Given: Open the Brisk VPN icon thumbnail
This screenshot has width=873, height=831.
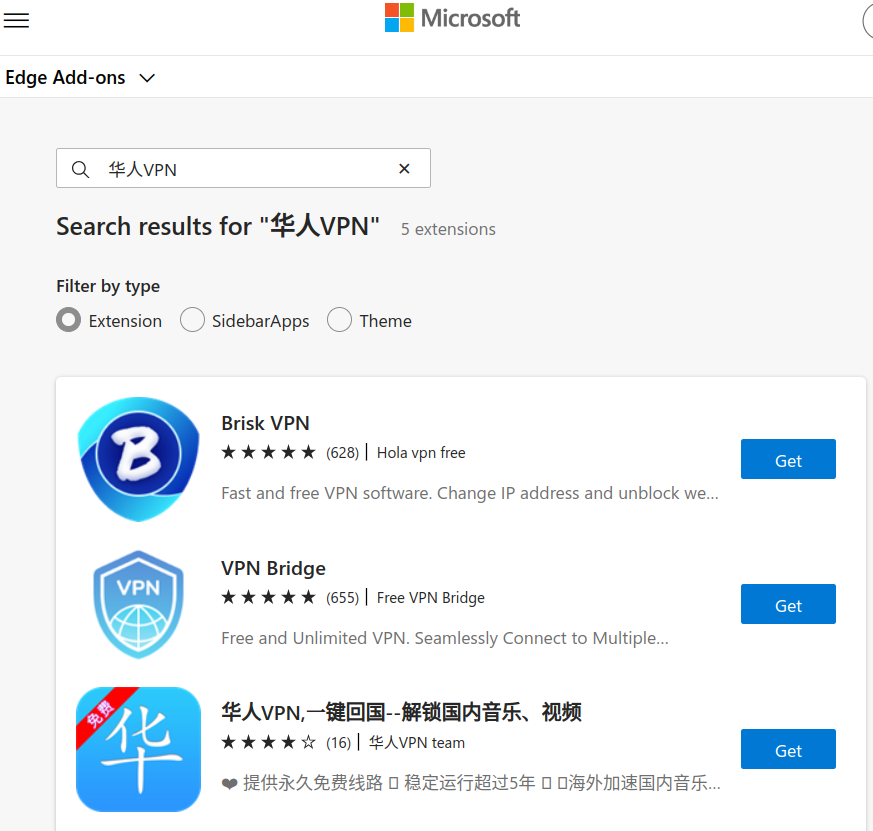Looking at the screenshot, I should pos(139,459).
